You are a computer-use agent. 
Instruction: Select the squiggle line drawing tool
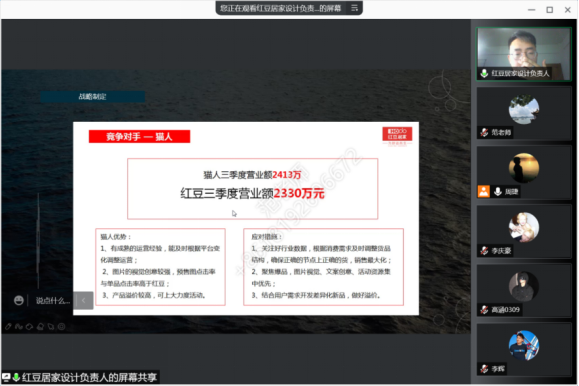(x=19, y=326)
